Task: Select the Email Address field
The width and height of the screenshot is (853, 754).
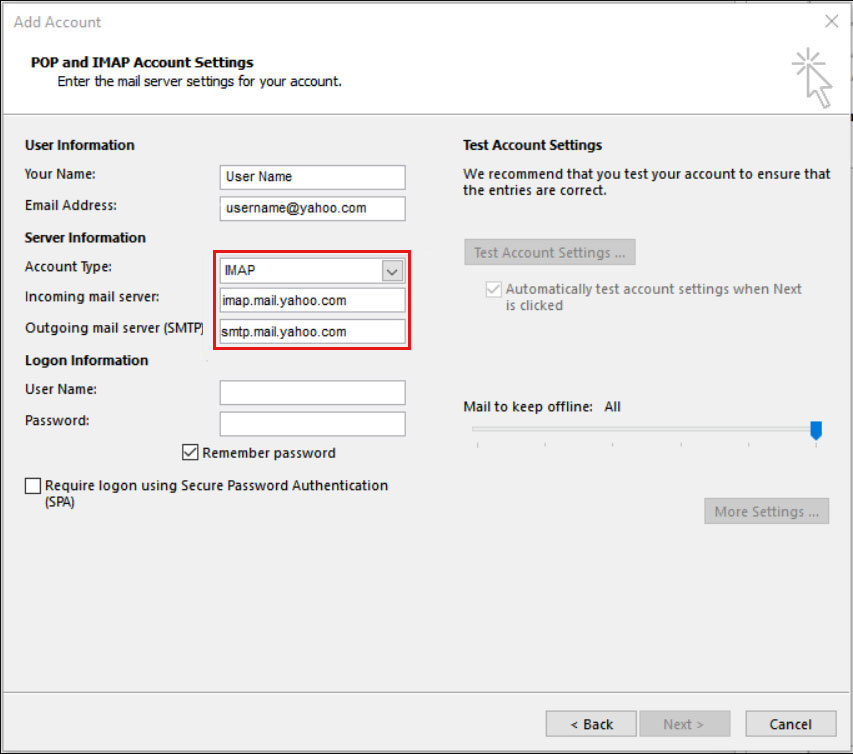Action: coord(311,208)
